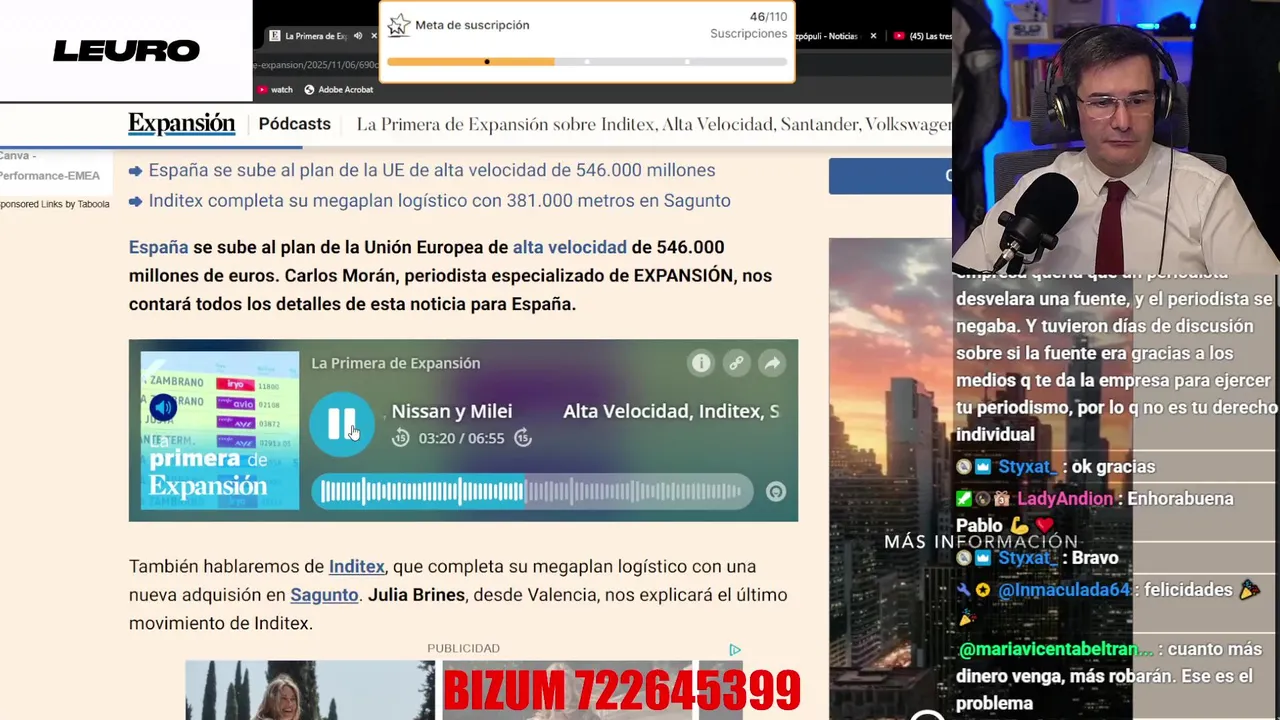Click the Sponsored Links by Taboola text
This screenshot has height=720, width=1280.
pyautogui.click(x=55, y=204)
